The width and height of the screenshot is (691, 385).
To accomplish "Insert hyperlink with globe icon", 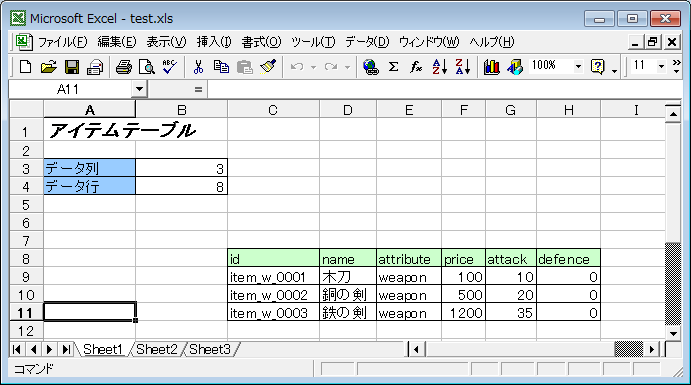I will pyautogui.click(x=371, y=67).
